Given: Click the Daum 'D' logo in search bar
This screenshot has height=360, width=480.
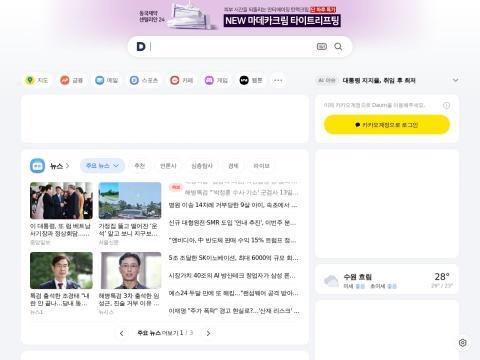Looking at the screenshot, I should [x=141, y=47].
